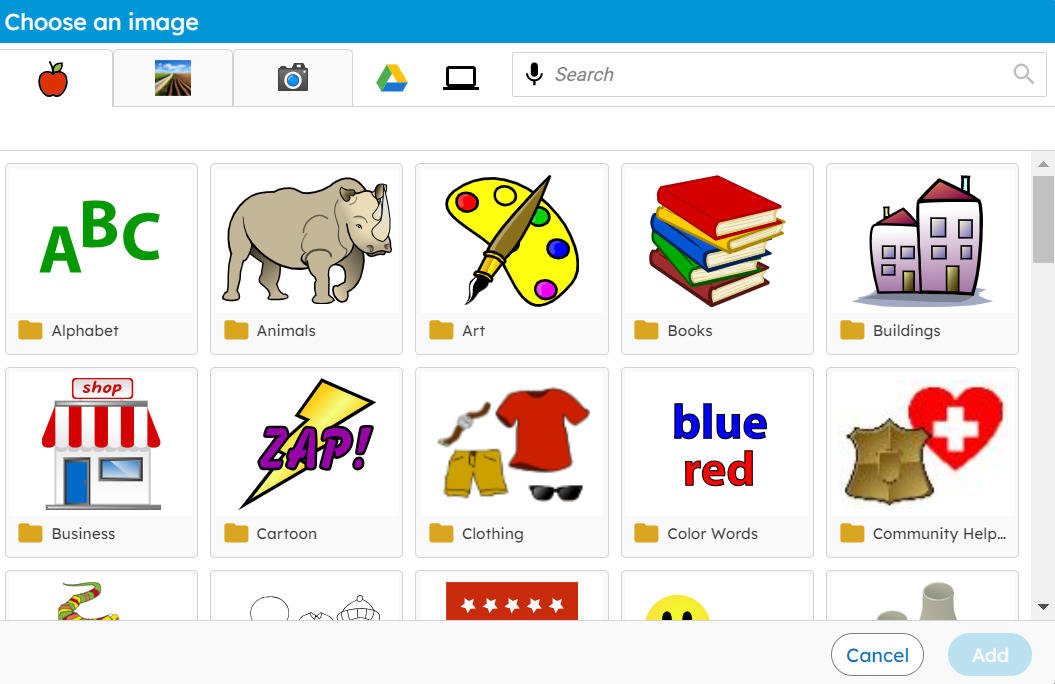The image size is (1055, 684).
Task: Click the Cartoon folder icon
Action: click(236, 533)
